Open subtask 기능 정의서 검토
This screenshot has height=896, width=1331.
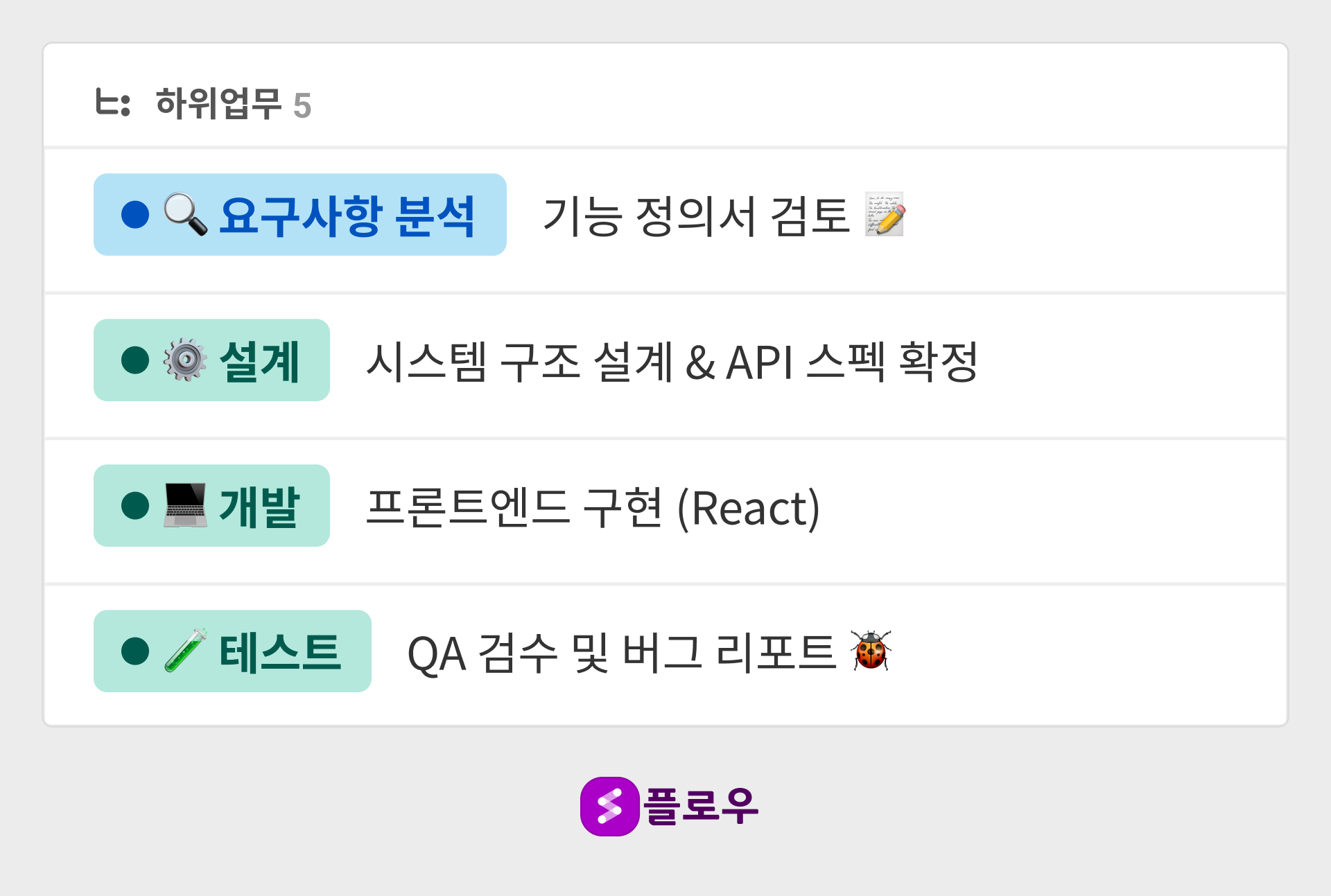coord(695,216)
